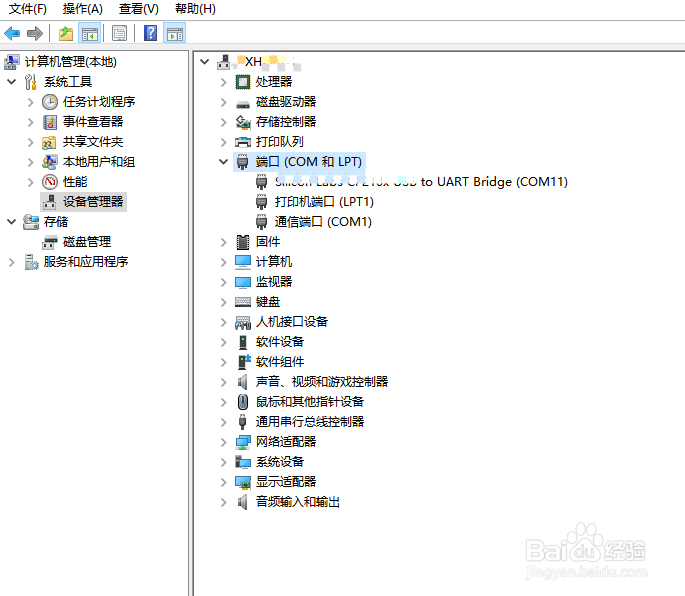Image resolution: width=685 pixels, height=596 pixels.
Task: Click the Back arrow toolbar icon
Action: pos(12,33)
